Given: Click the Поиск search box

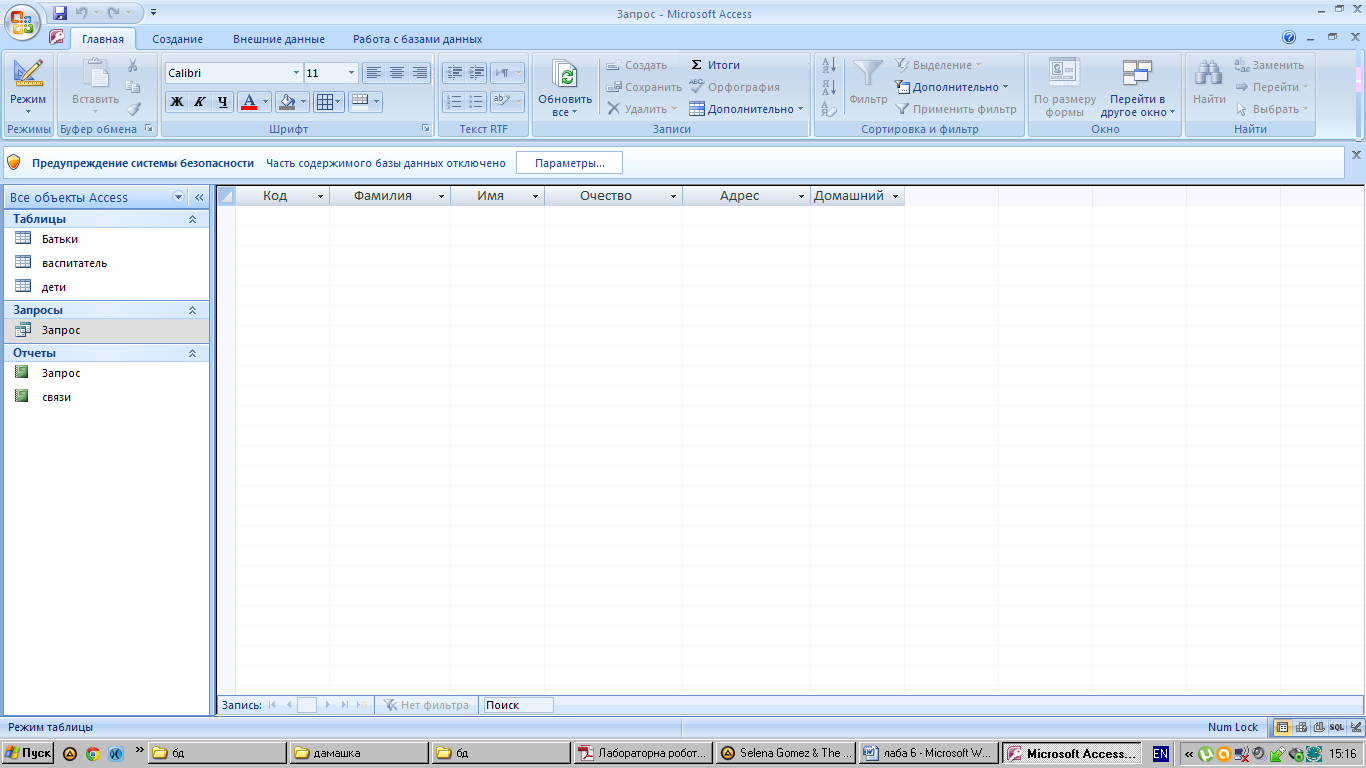Looking at the screenshot, I should [x=517, y=705].
